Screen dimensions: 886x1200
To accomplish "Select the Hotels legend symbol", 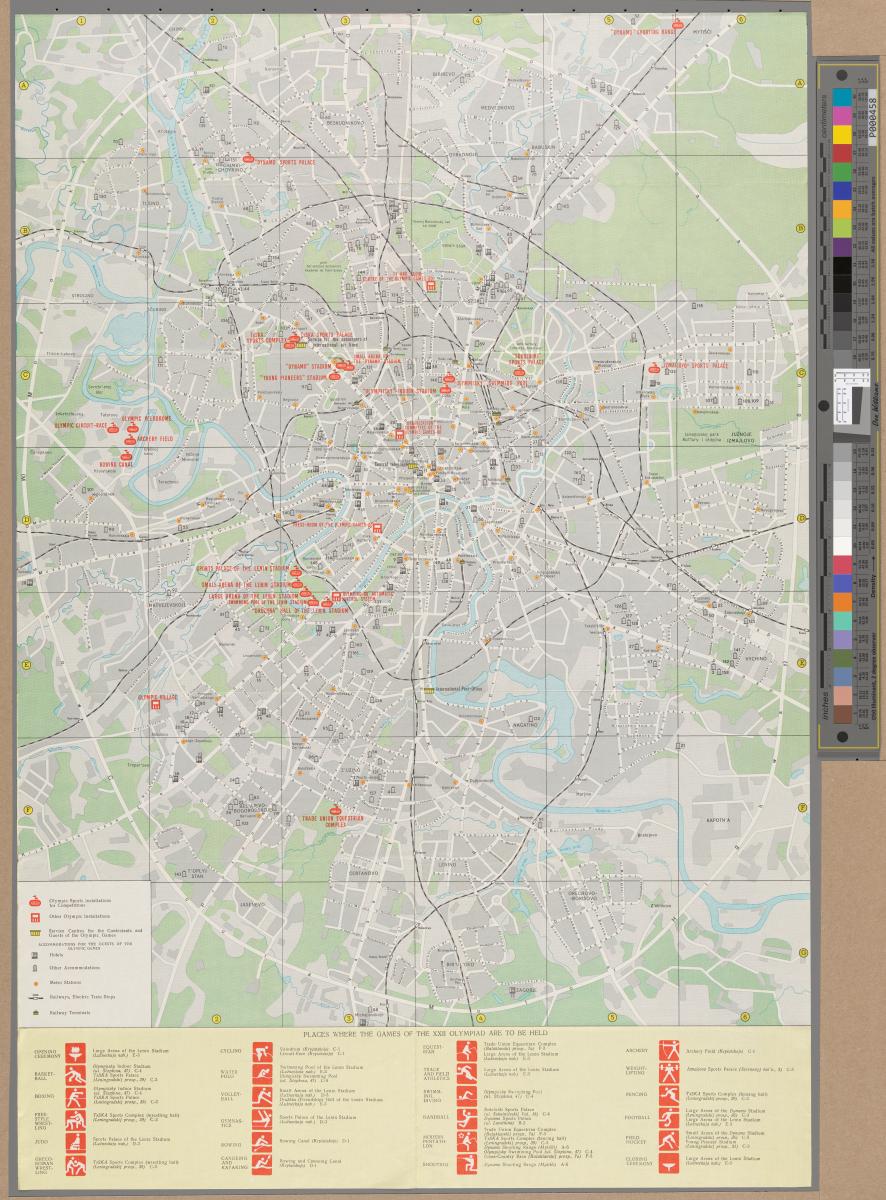I will click(36, 955).
